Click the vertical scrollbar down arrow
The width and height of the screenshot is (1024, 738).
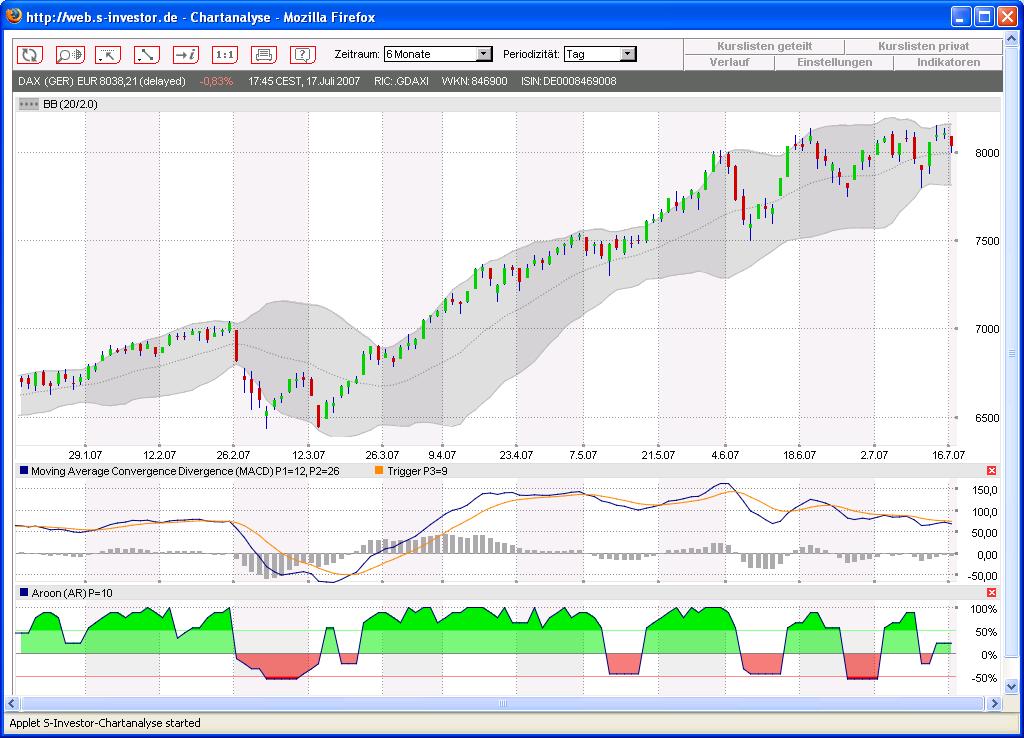1012,686
